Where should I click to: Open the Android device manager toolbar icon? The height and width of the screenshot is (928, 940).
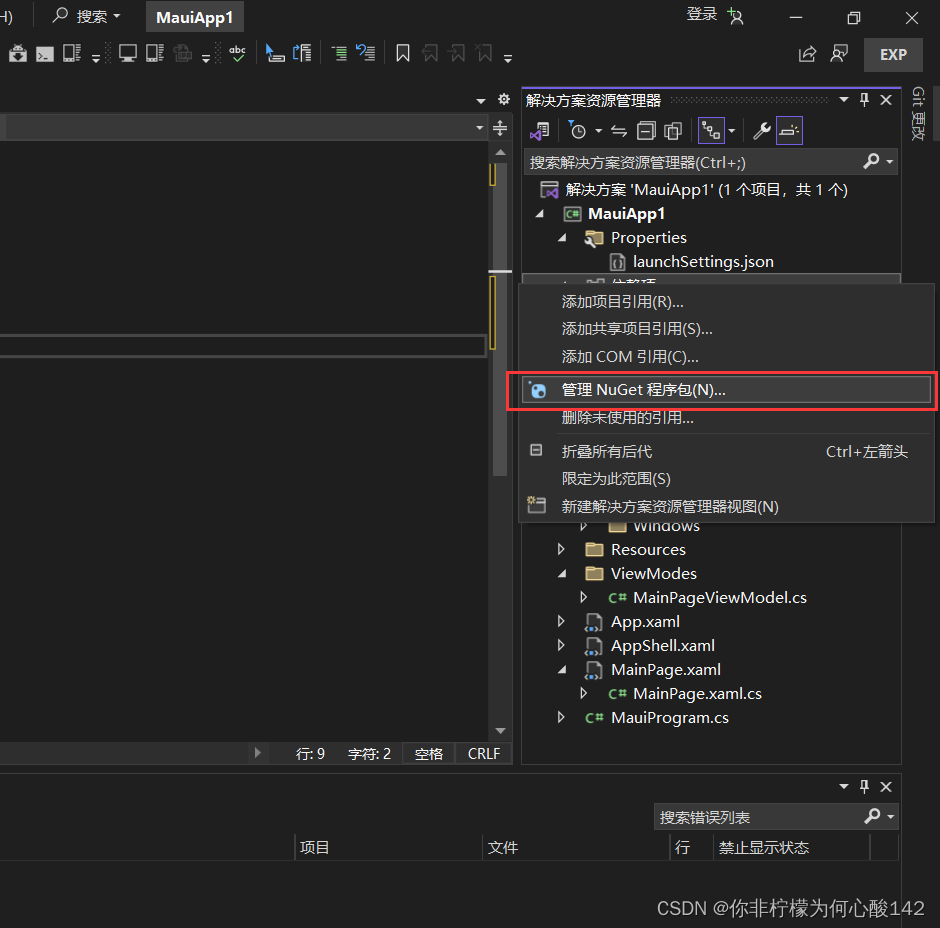[17, 54]
